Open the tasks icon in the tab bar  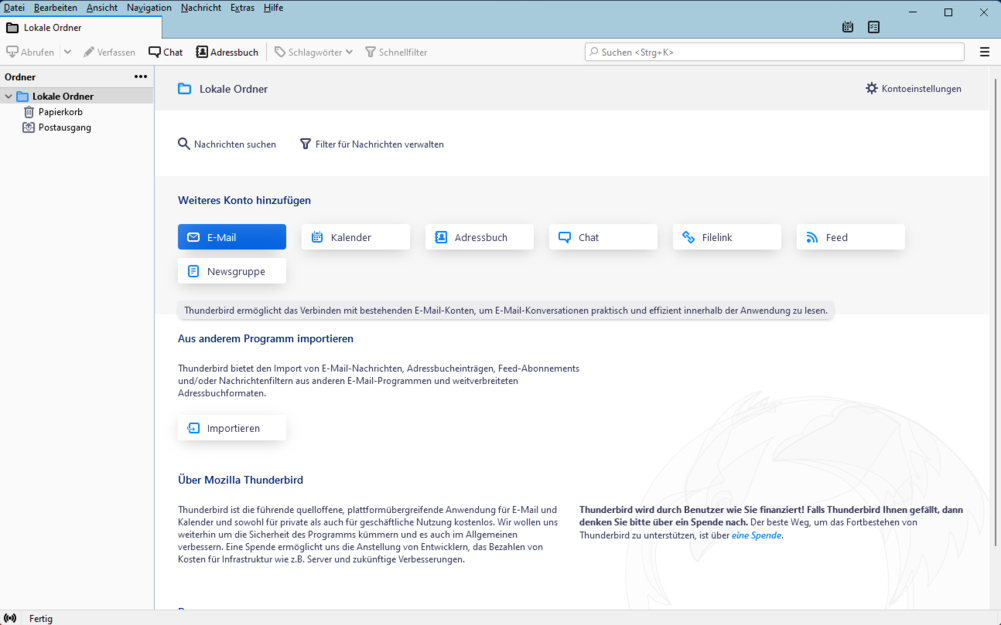(873, 27)
